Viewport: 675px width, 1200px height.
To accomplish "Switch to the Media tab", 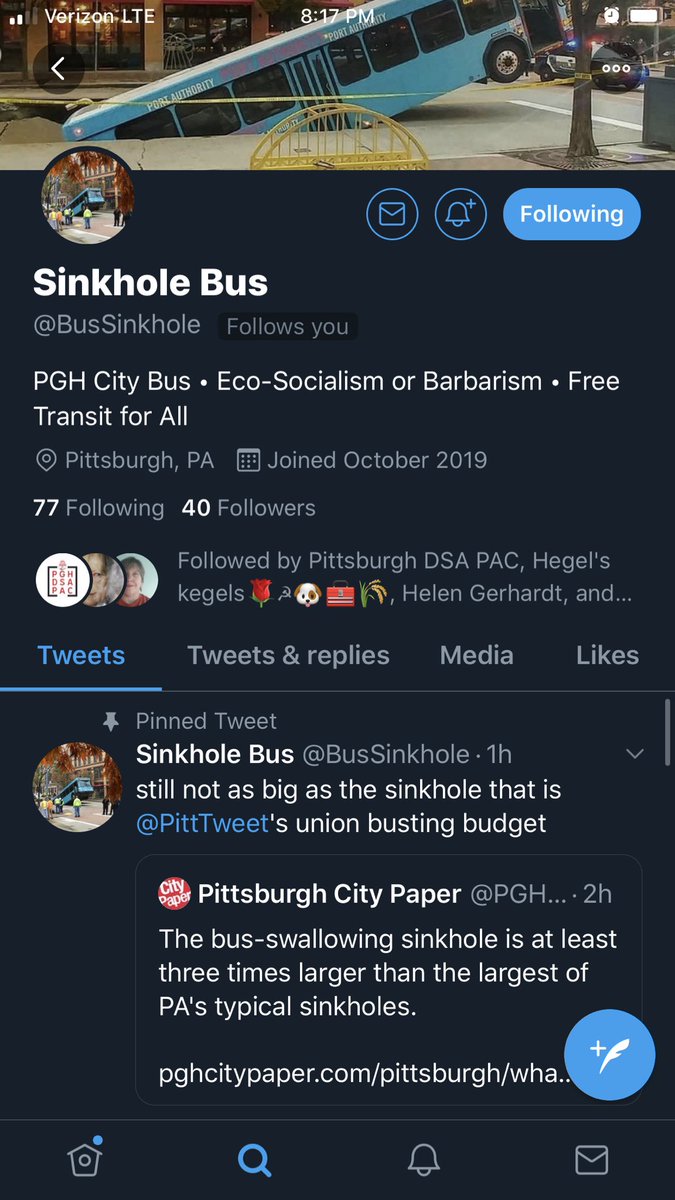I will click(x=477, y=655).
